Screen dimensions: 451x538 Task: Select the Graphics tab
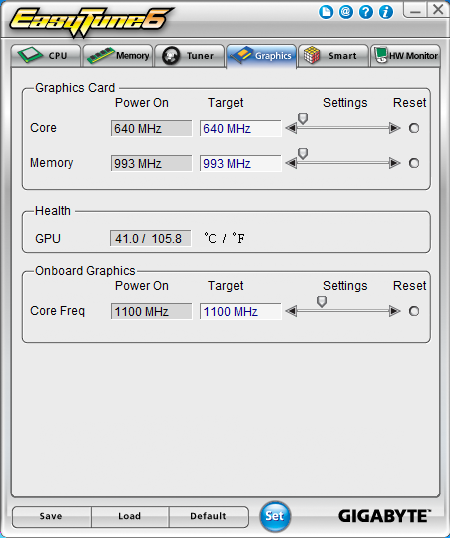262,56
